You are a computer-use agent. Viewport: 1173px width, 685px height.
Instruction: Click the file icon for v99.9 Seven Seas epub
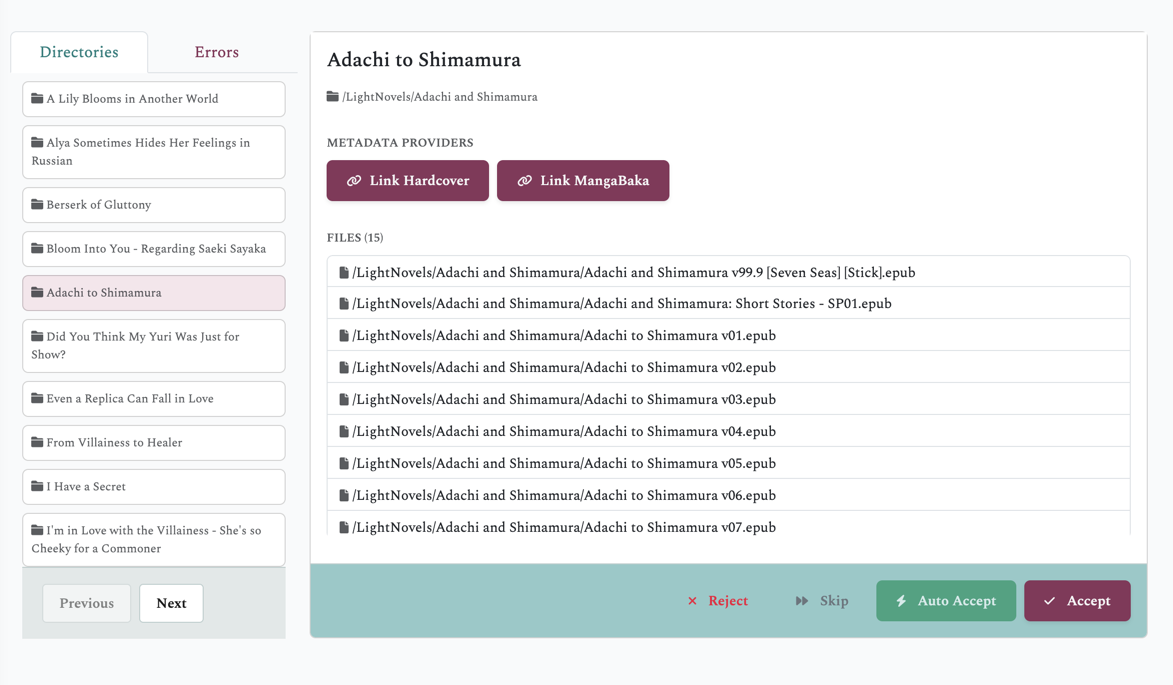tap(344, 273)
